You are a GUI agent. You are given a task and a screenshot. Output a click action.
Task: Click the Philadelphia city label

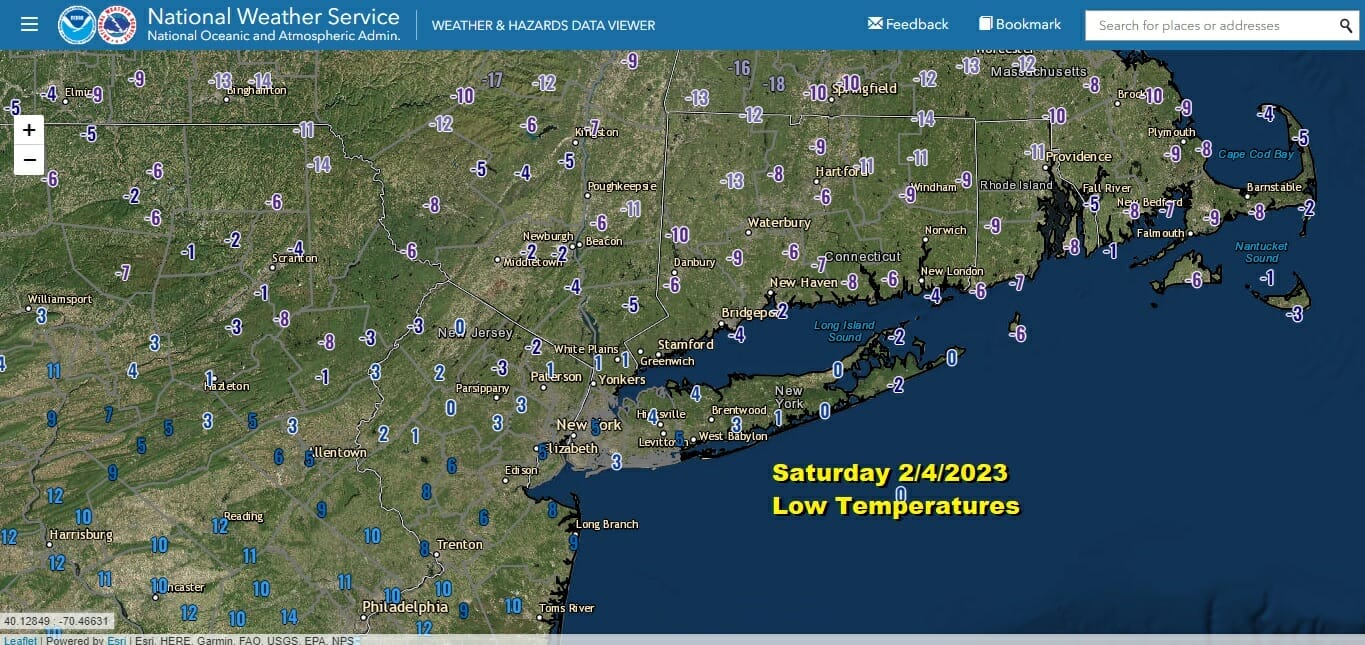click(x=404, y=606)
